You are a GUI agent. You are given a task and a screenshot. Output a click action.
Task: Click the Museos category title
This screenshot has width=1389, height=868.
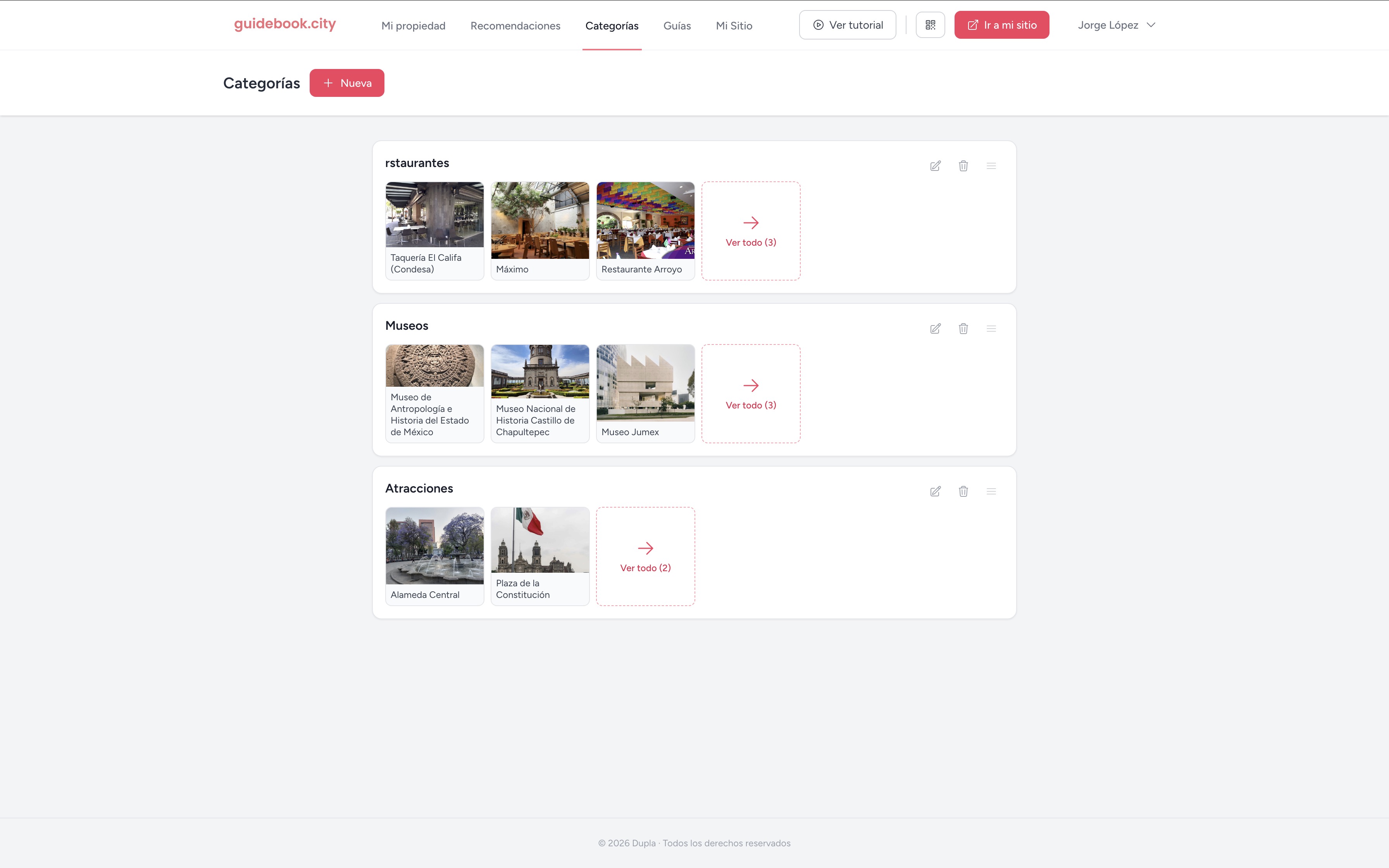(407, 325)
